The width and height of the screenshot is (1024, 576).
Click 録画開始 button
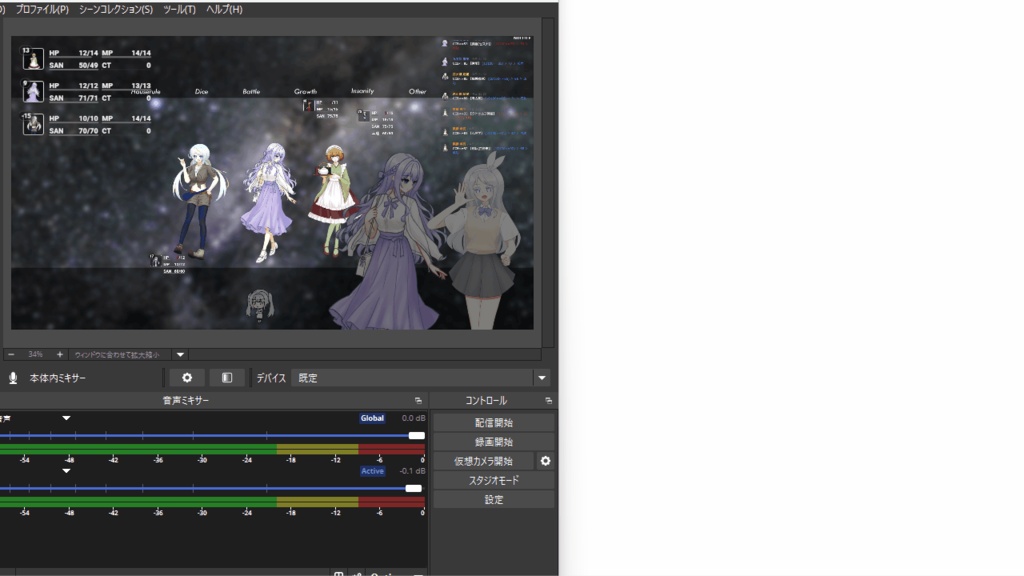[494, 442]
